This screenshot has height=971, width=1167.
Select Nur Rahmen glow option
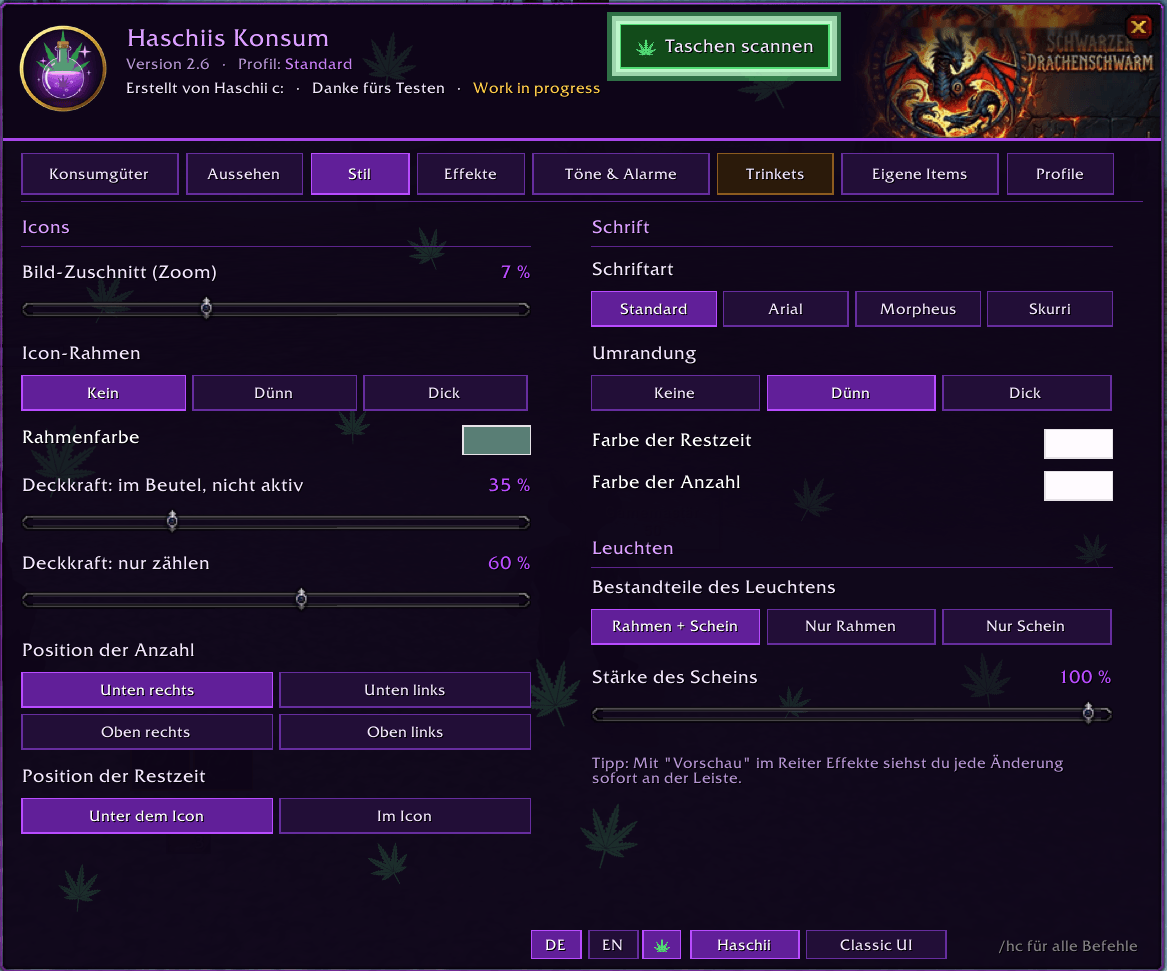coord(851,626)
